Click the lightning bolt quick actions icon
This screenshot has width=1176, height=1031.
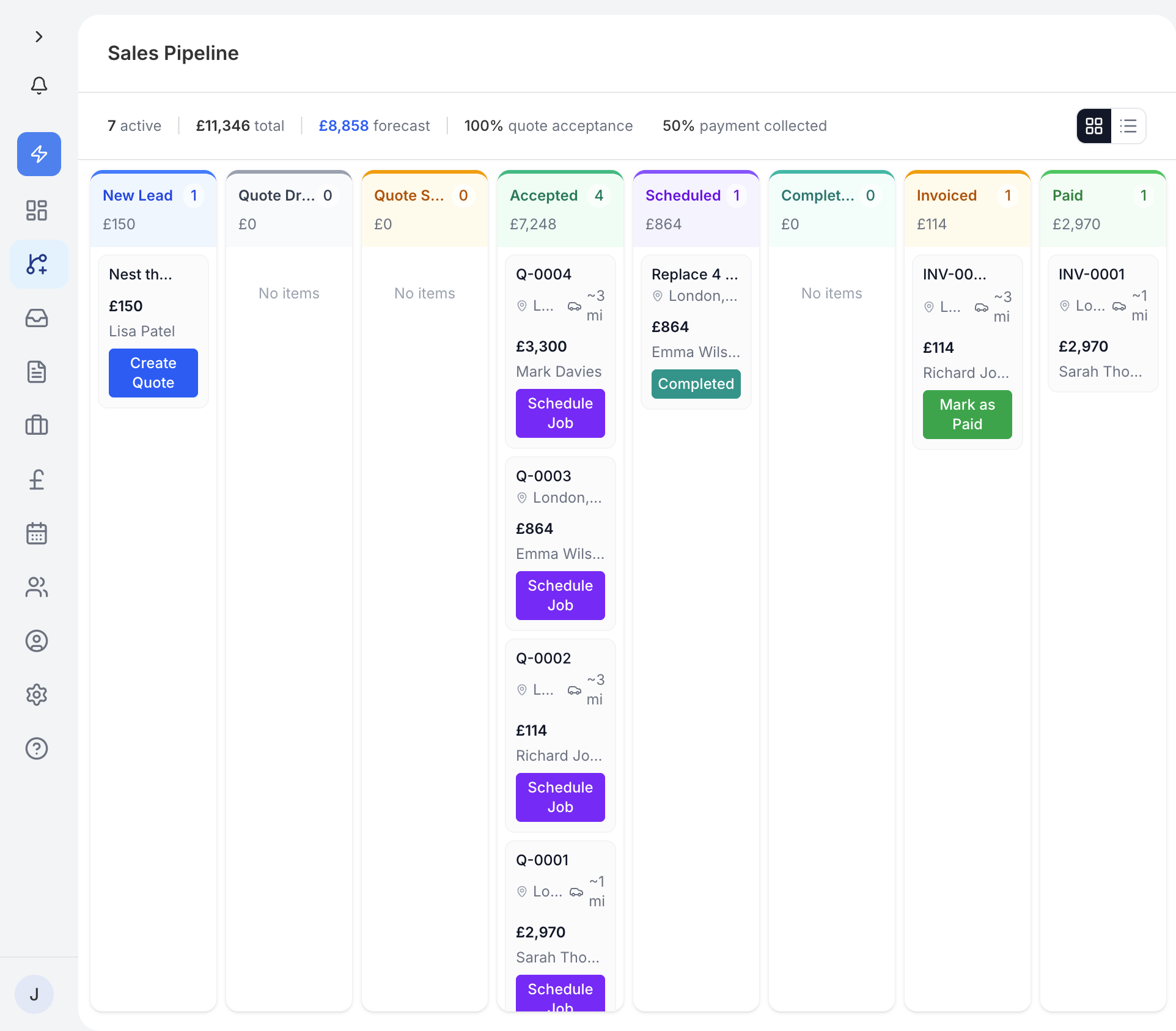click(x=39, y=154)
